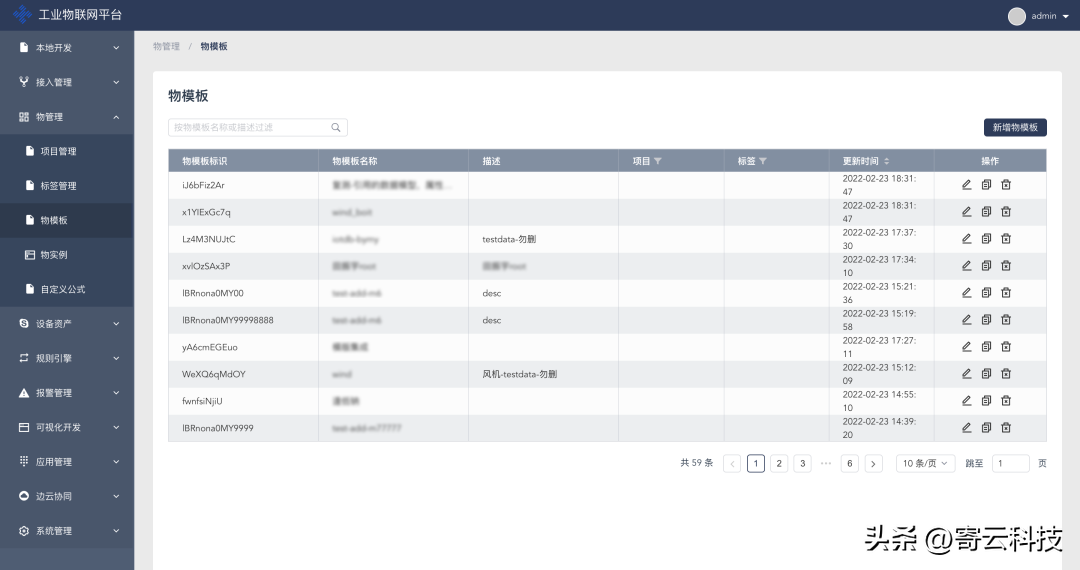Click the jump-to page number field
The width and height of the screenshot is (1080, 570).
click(1010, 463)
